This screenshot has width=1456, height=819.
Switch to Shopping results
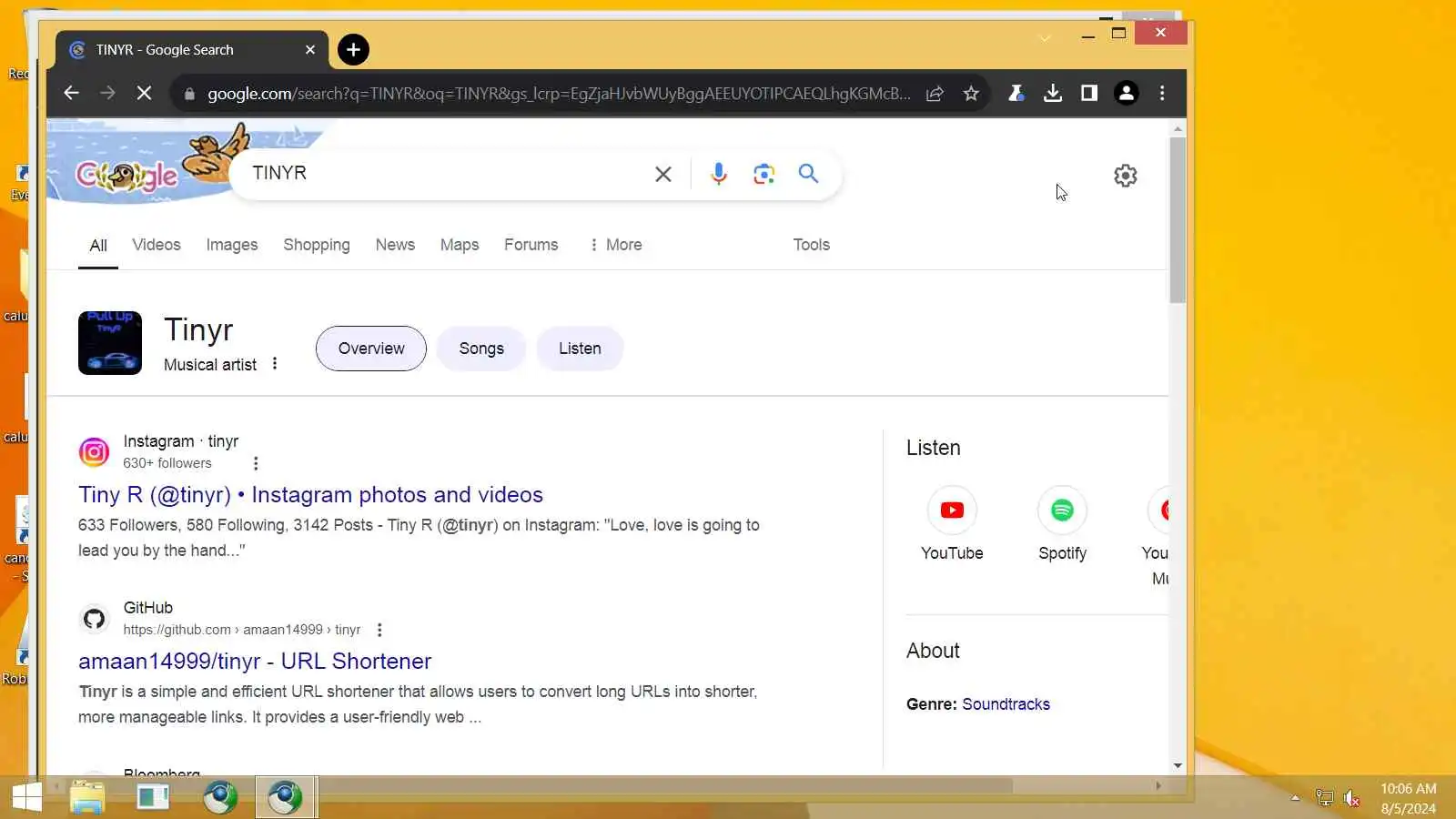[317, 245]
